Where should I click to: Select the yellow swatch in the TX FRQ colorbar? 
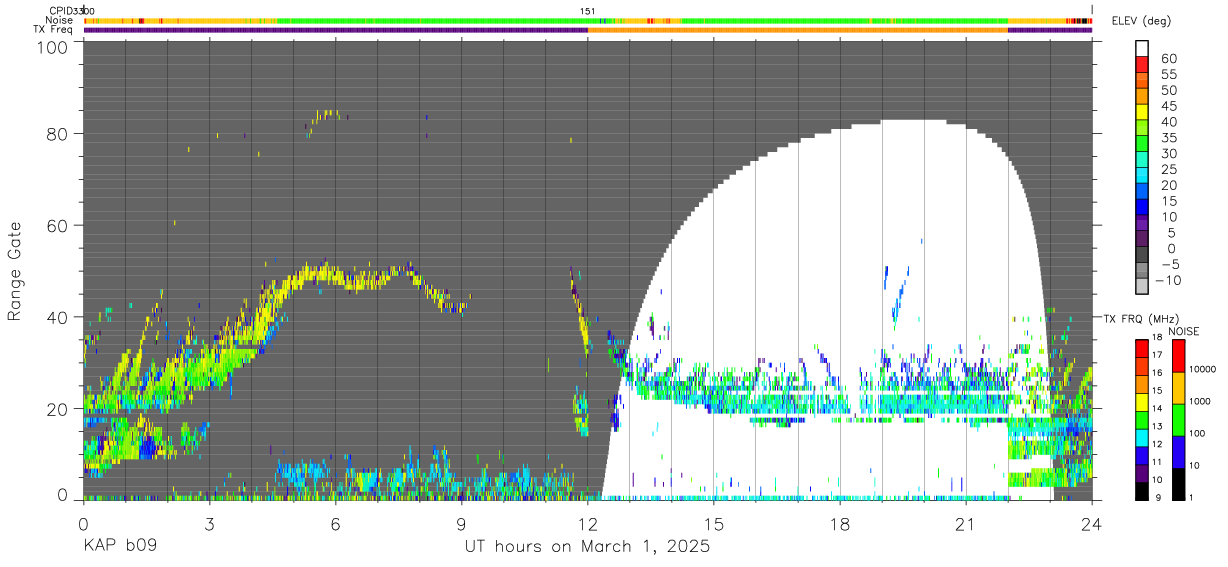(1142, 402)
